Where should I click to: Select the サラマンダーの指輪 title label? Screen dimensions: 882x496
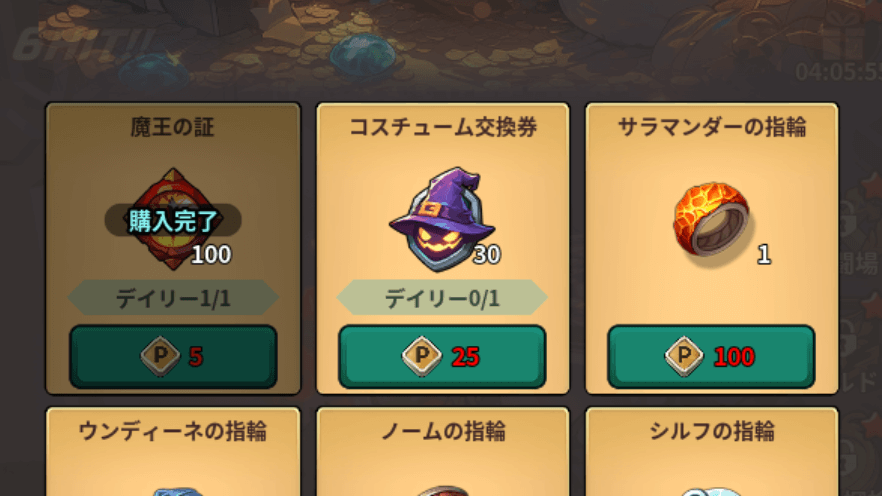[x=712, y=127]
